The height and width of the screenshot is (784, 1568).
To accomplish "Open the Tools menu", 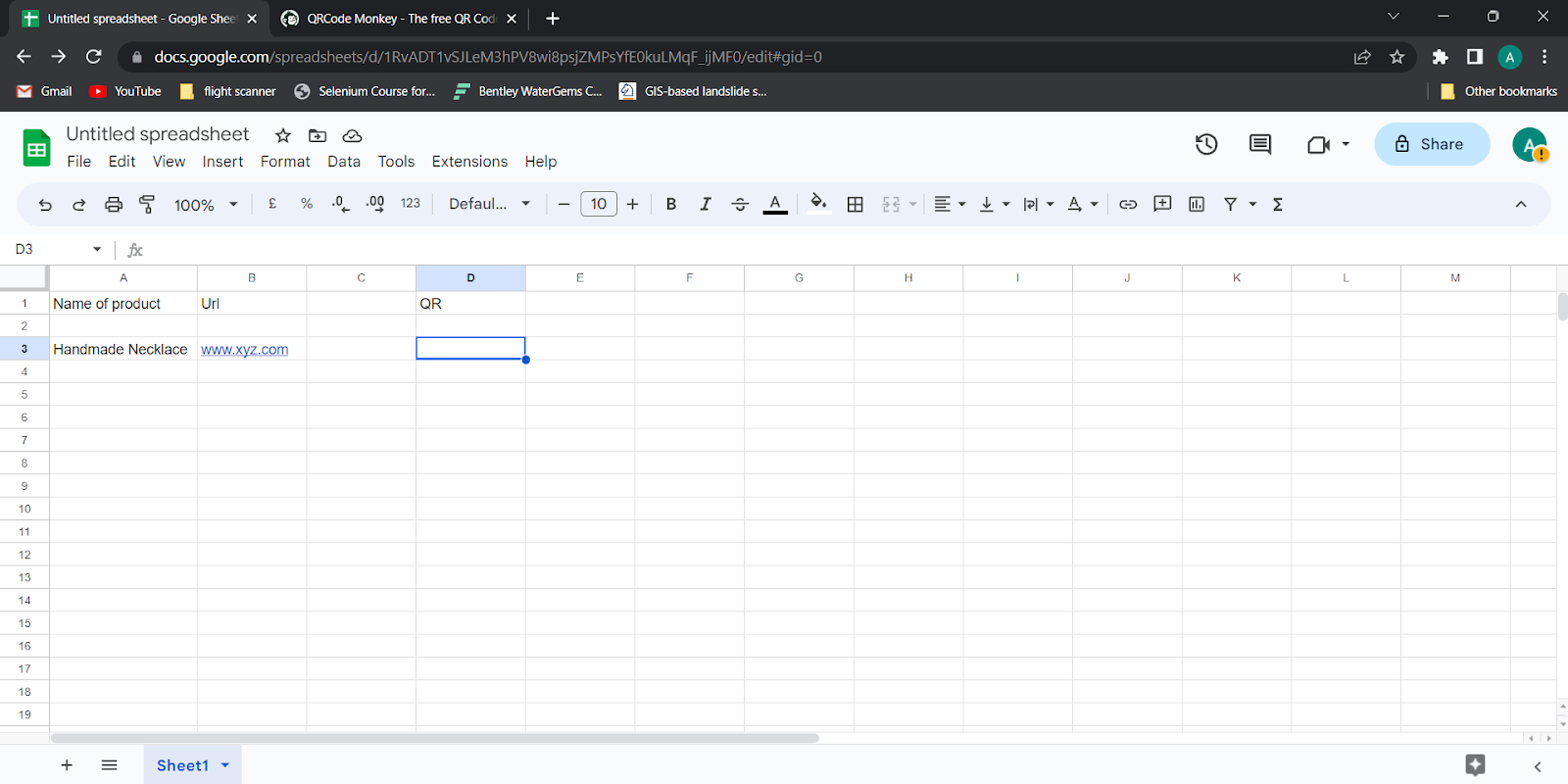I will (x=396, y=162).
